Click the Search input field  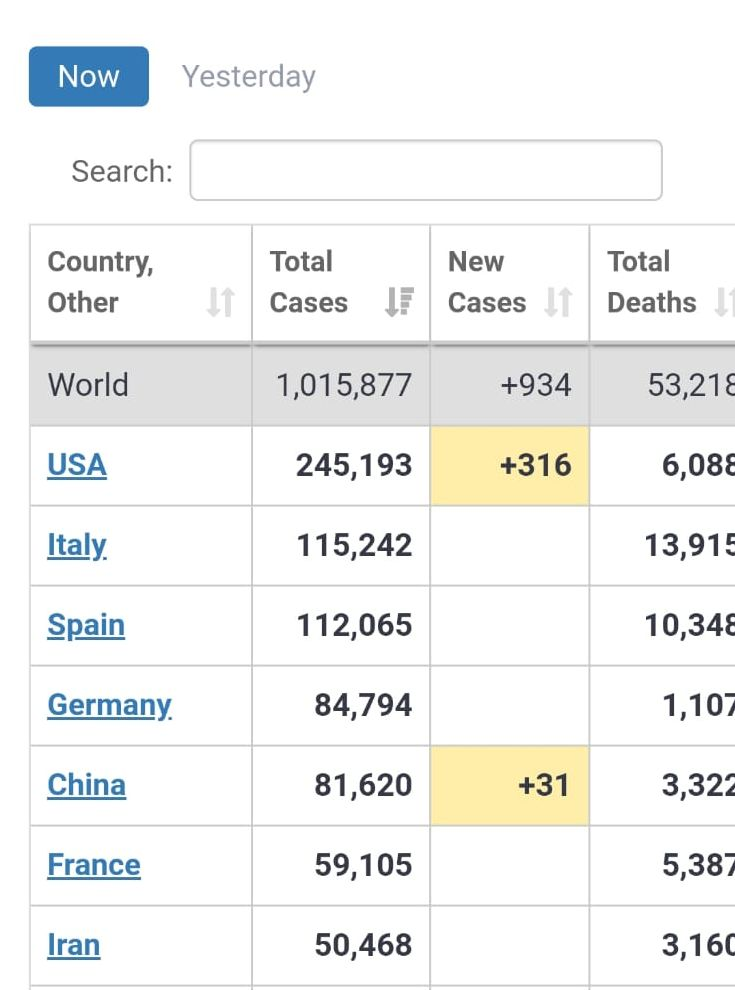(426, 170)
